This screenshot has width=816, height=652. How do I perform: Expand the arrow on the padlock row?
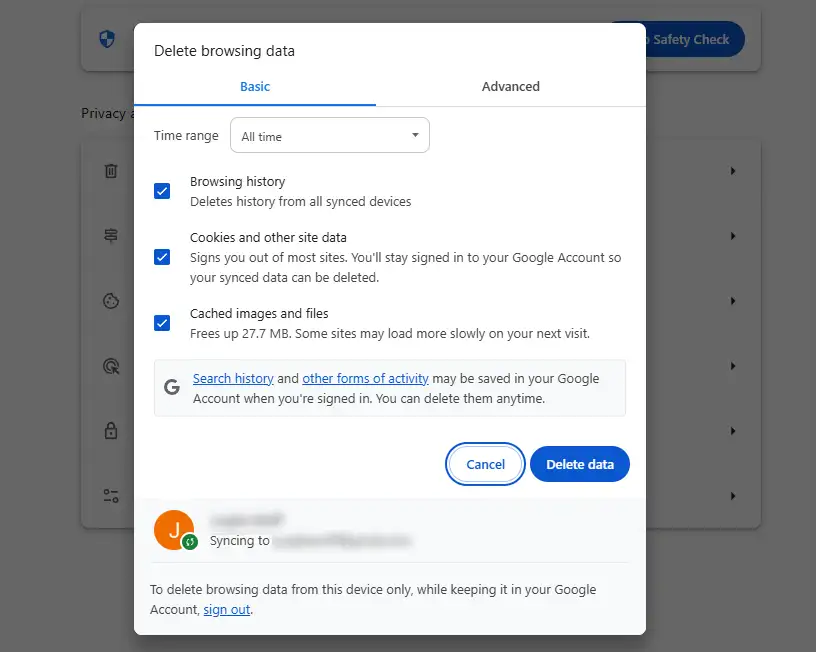pyautogui.click(x=733, y=431)
